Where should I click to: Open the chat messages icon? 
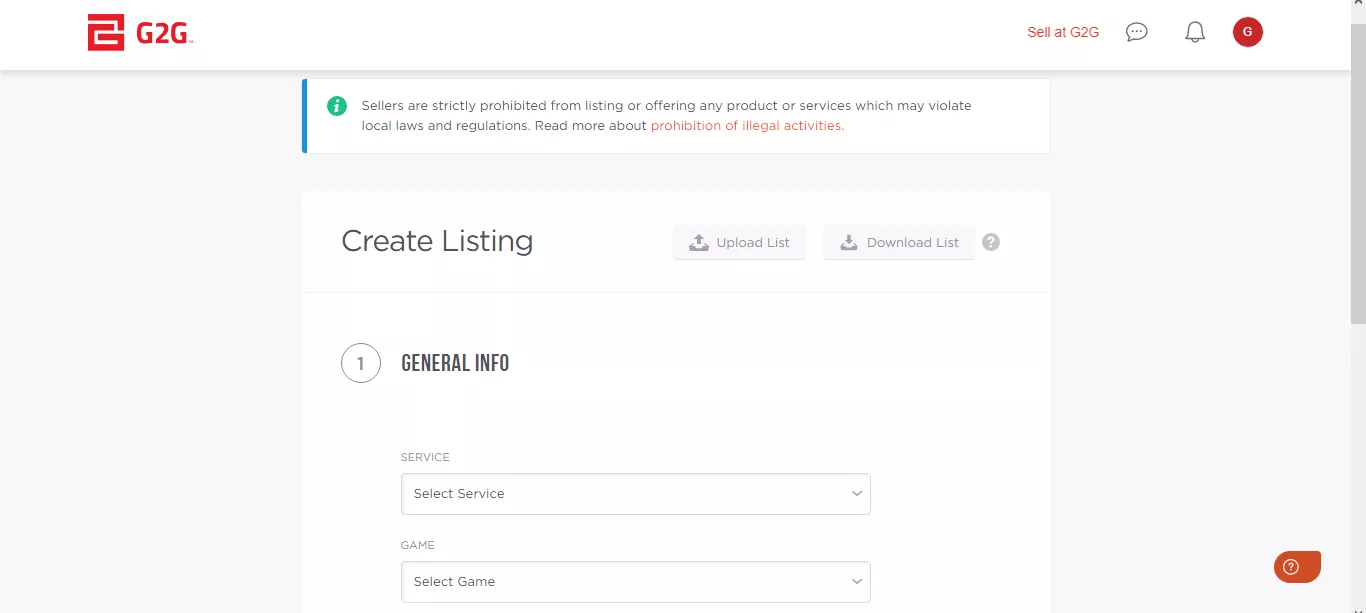pos(1136,32)
